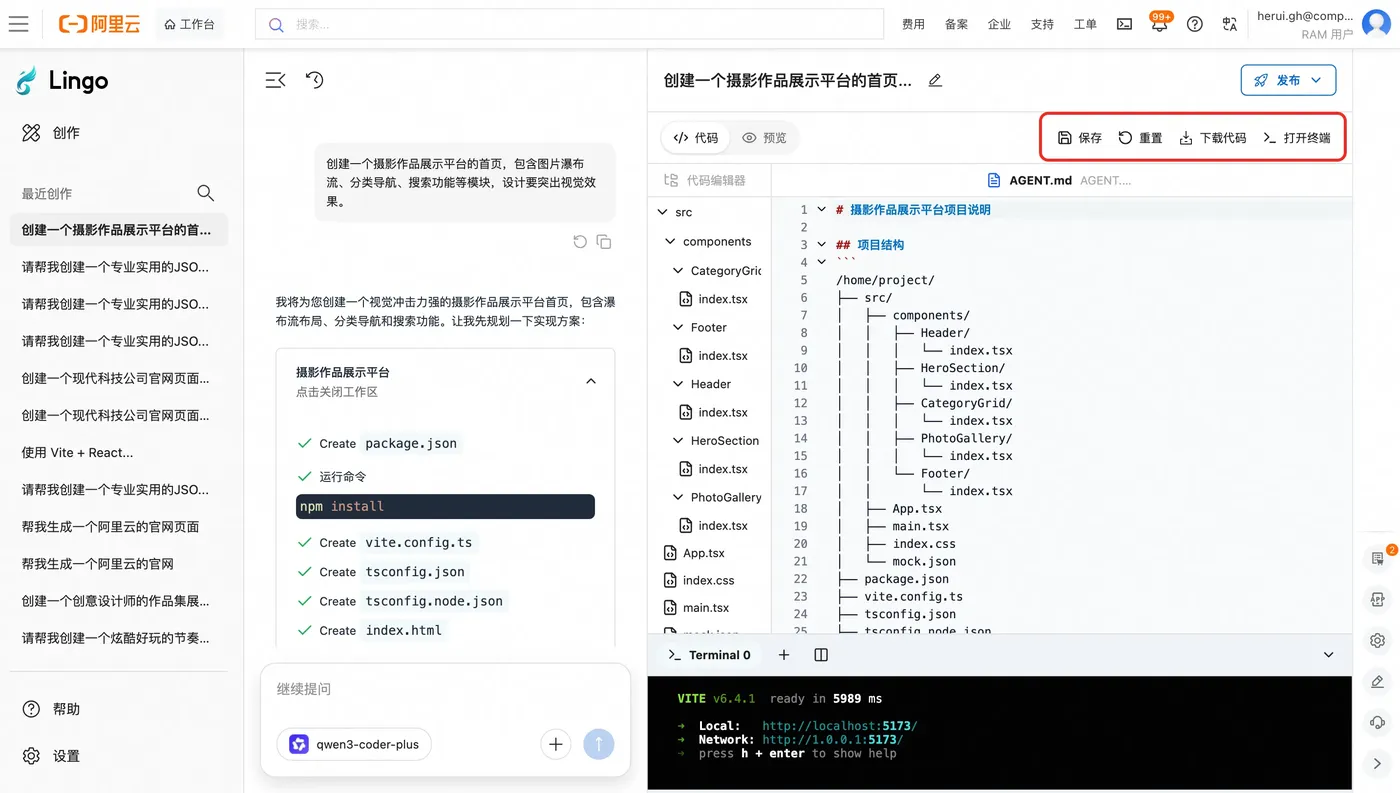
Task: Open main.tsx in the file tree
Action: pyautogui.click(x=696, y=607)
